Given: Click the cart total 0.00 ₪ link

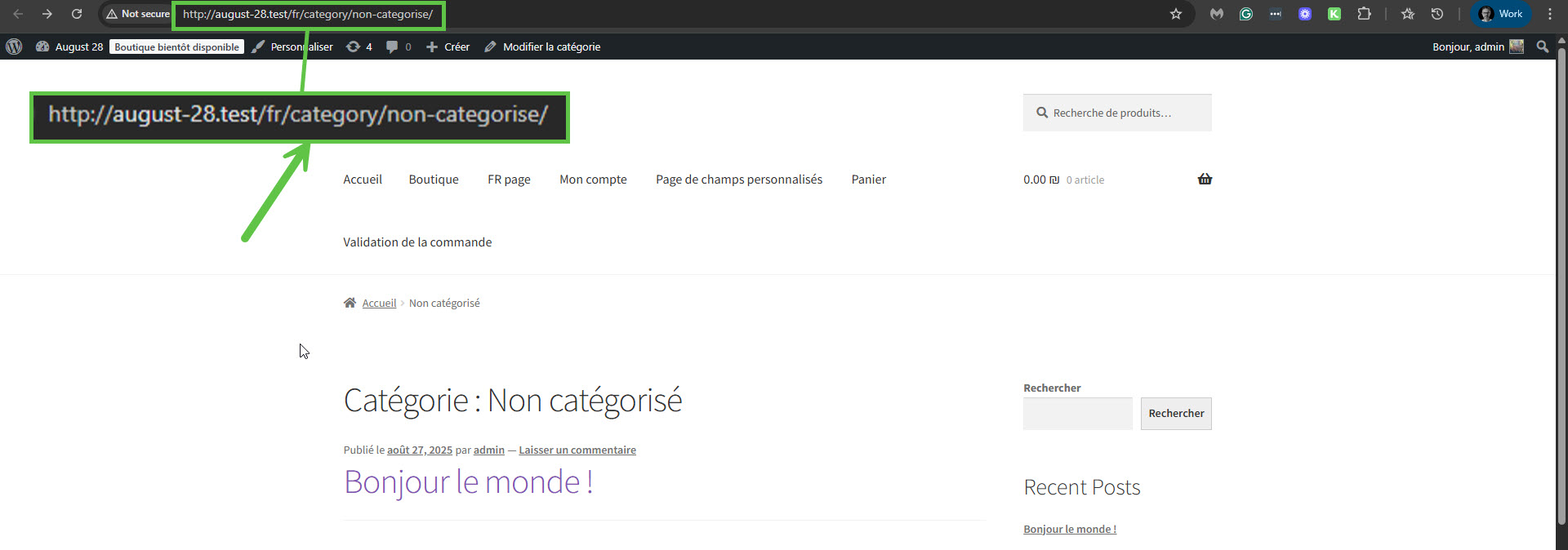Looking at the screenshot, I should [x=1063, y=180].
